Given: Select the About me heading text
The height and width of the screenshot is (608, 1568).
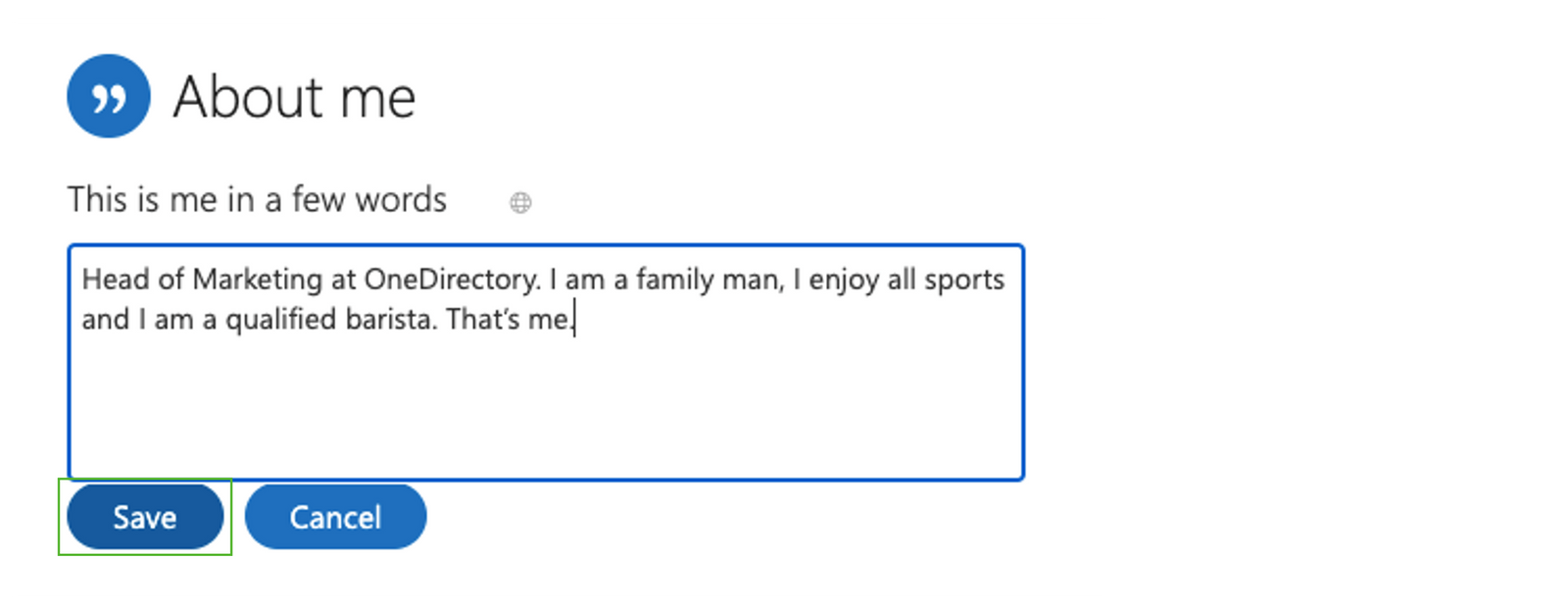Looking at the screenshot, I should 294,95.
